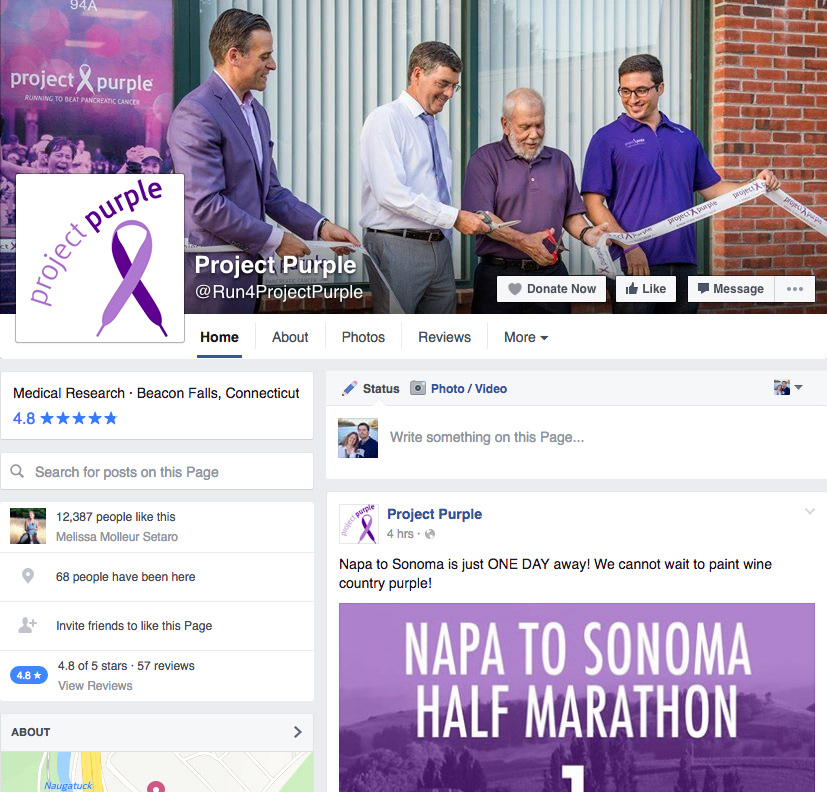Click the blue 4.8 star rating badge
827x792 pixels.
click(x=29, y=675)
